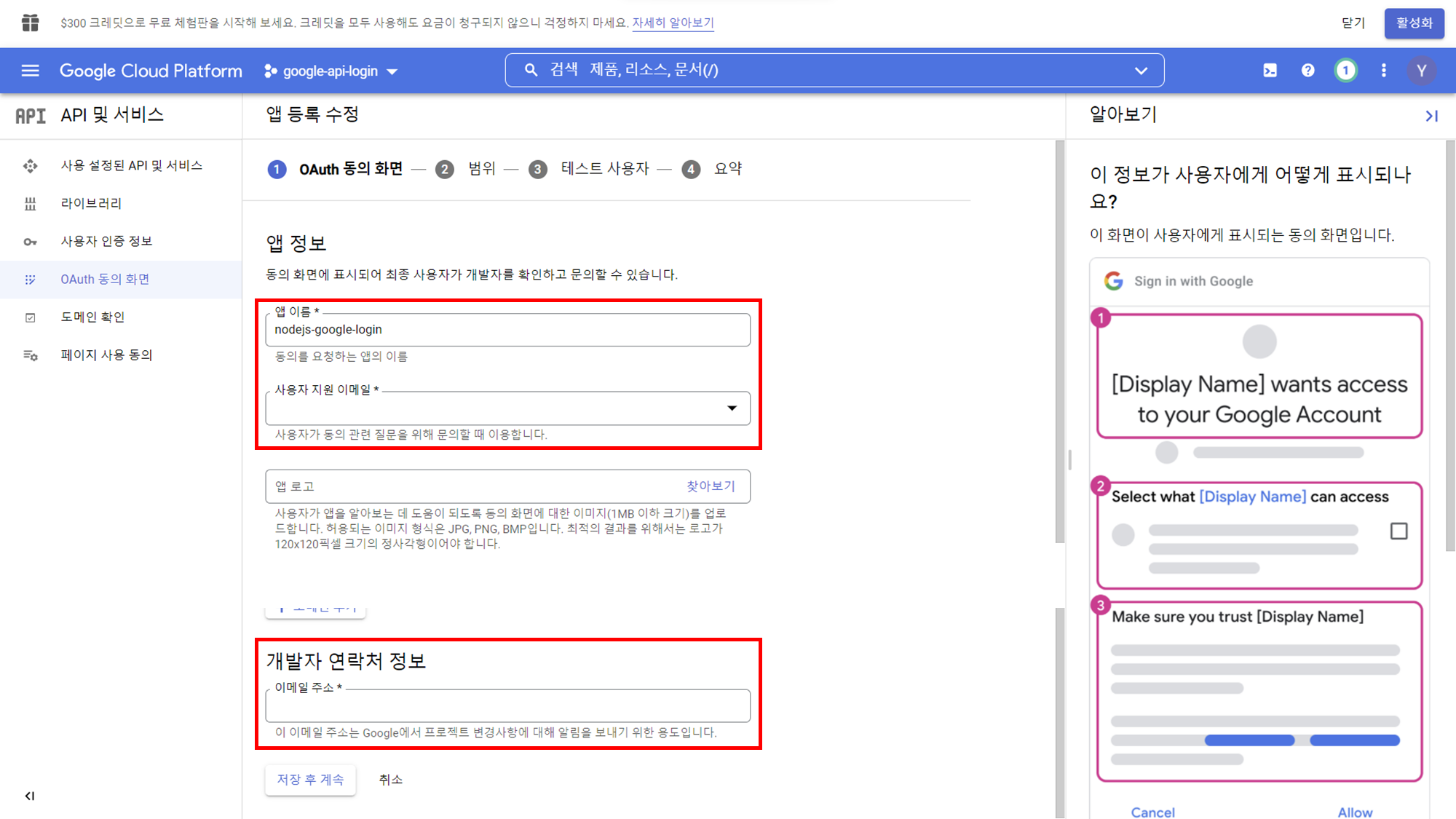Viewport: 1456px width, 819px height.
Task: Click the gift icon in the free trial banner
Action: [x=30, y=23]
